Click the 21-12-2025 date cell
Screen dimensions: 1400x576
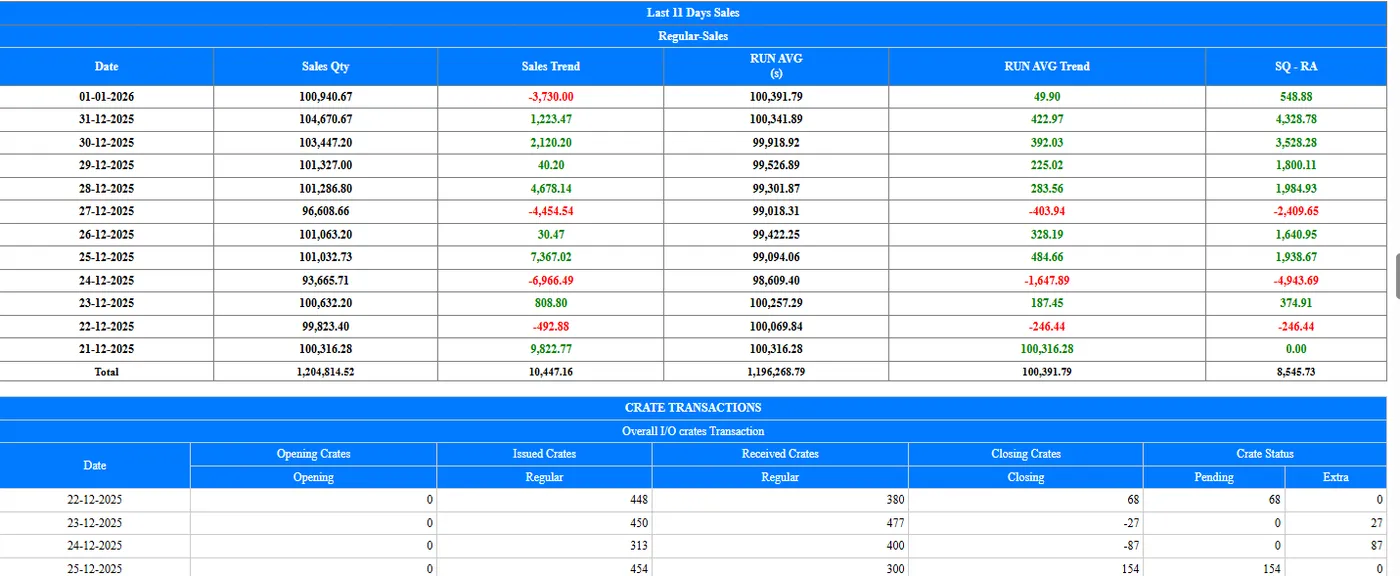point(106,349)
